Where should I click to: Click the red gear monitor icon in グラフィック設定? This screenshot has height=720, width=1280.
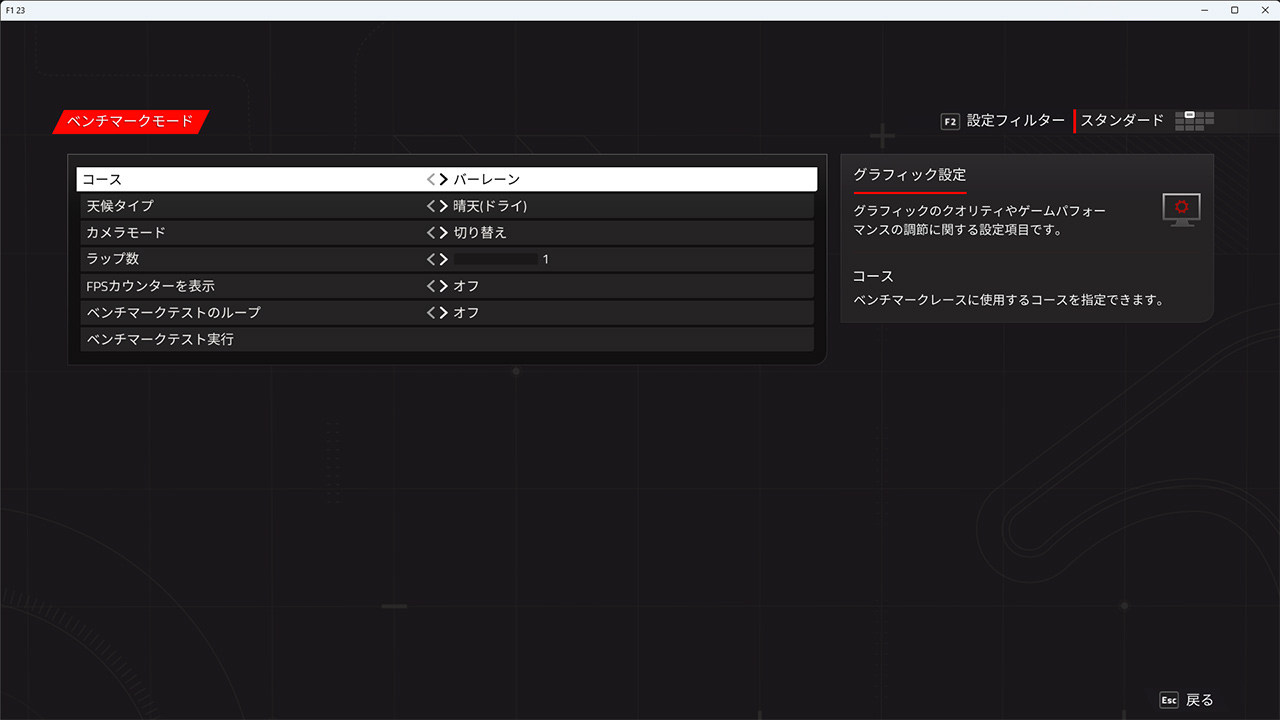[1181, 209]
